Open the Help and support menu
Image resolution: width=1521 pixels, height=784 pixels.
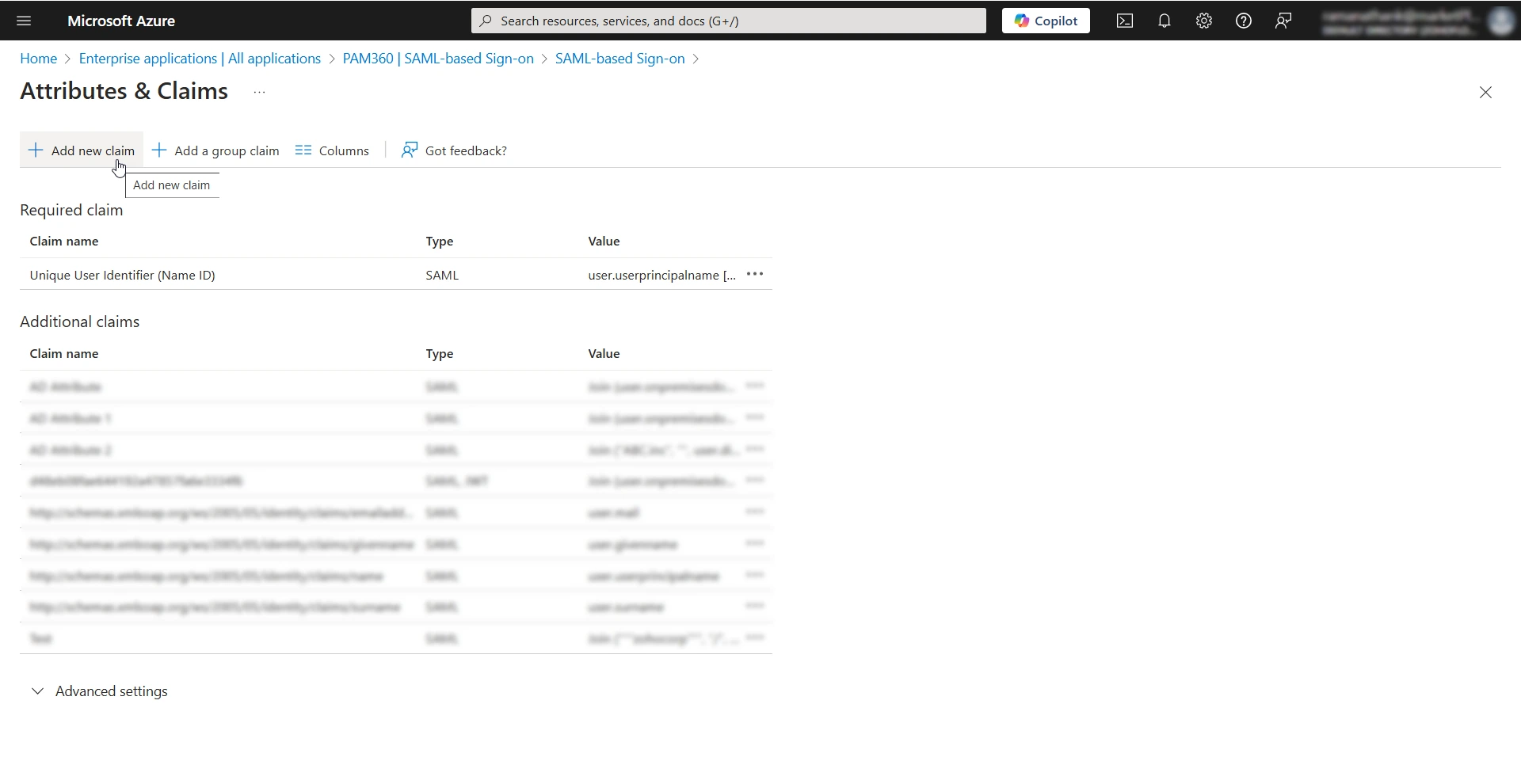point(1243,21)
